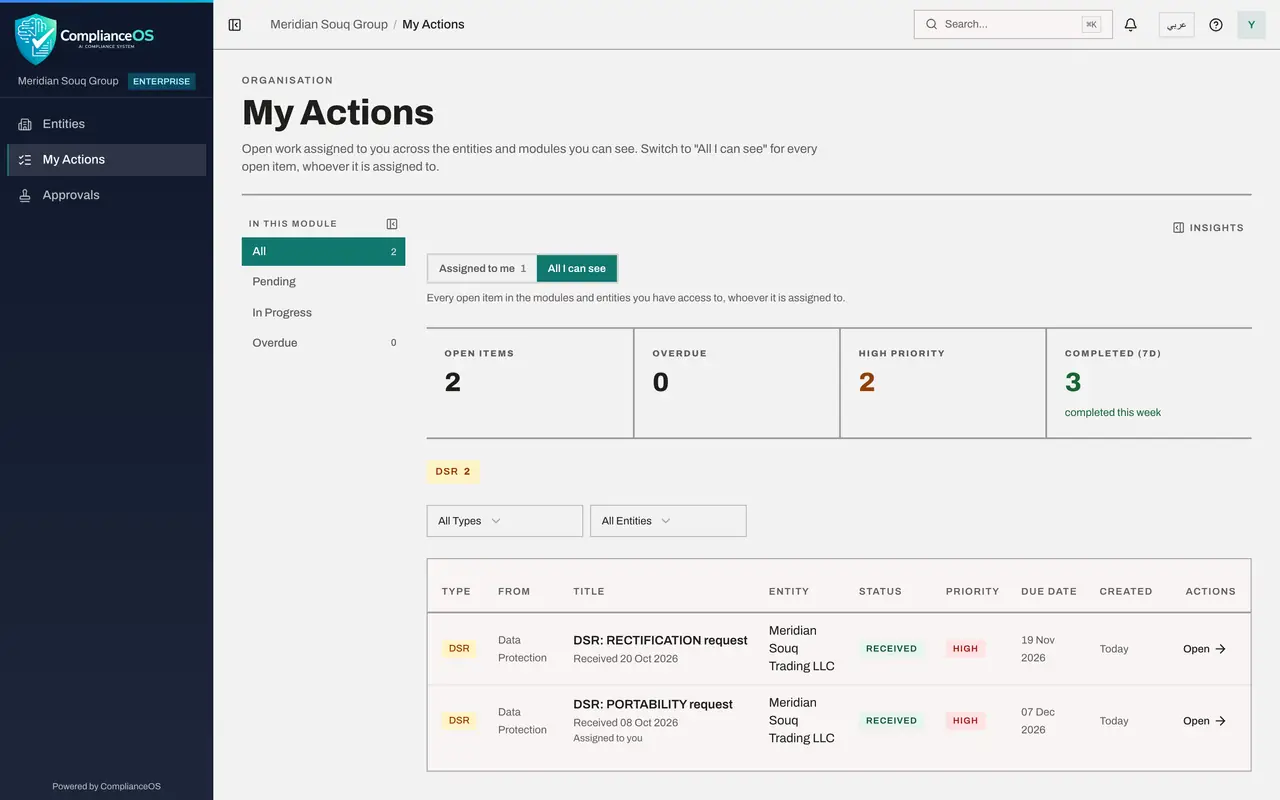
Task: Click the Open Items stat card
Action: click(530, 383)
